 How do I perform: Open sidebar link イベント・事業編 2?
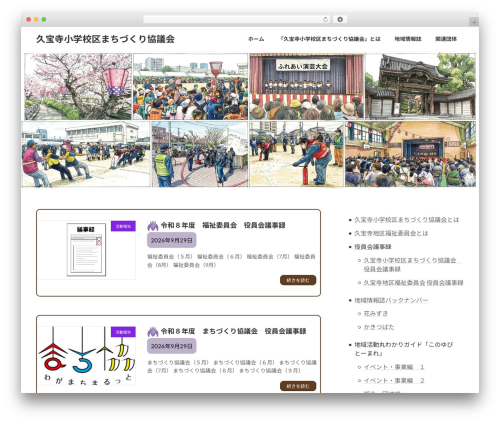(394, 381)
